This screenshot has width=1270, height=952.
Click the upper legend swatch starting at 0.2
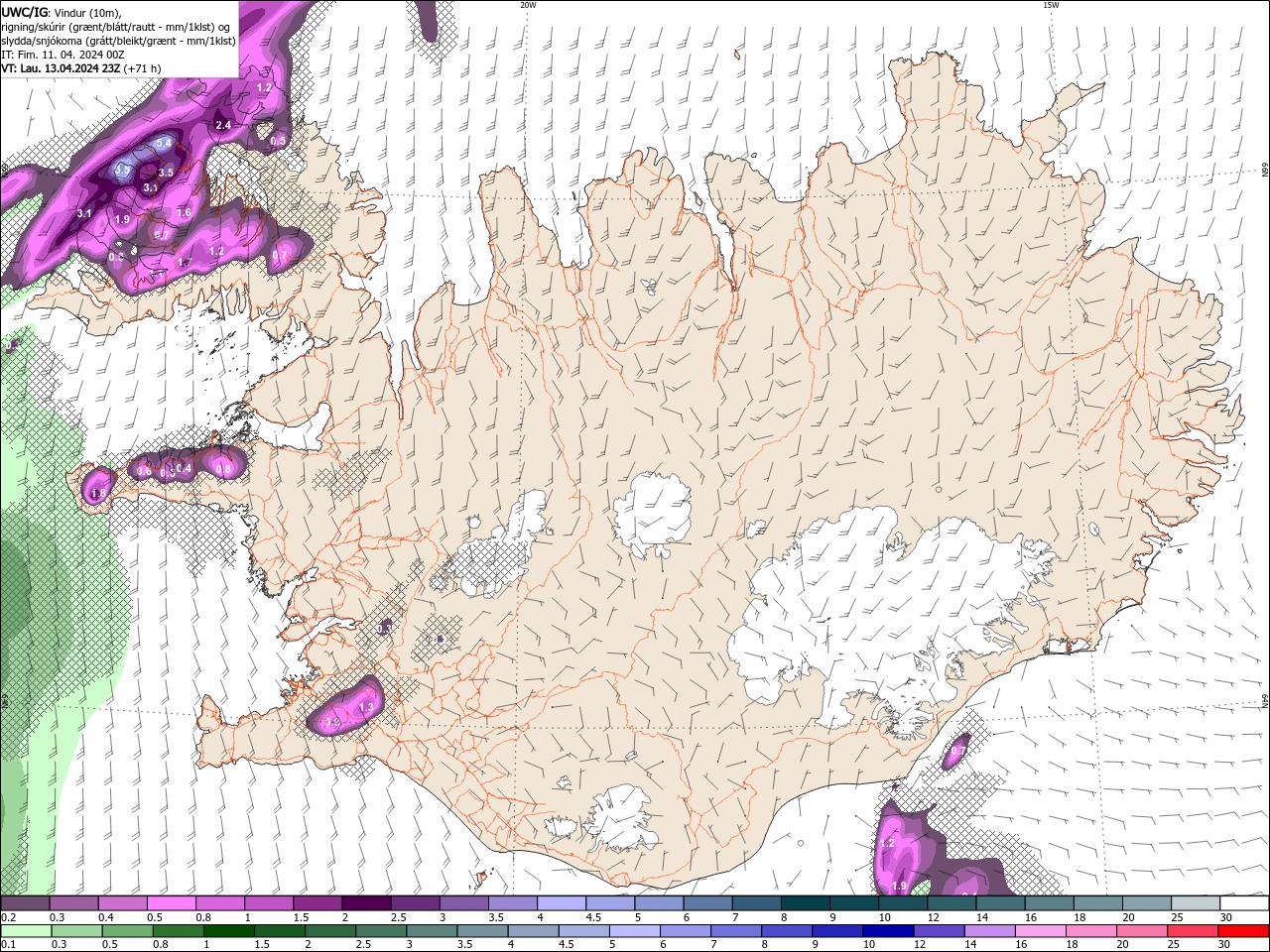tap(25, 903)
